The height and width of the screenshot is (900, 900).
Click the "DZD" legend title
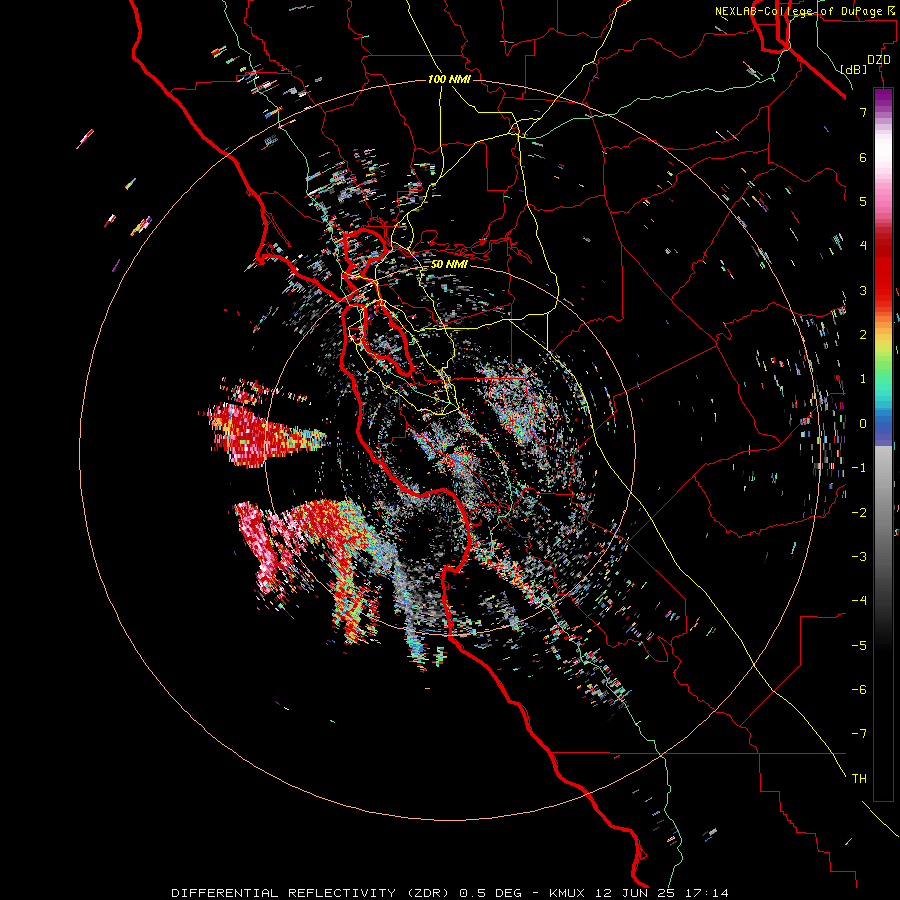[x=879, y=60]
